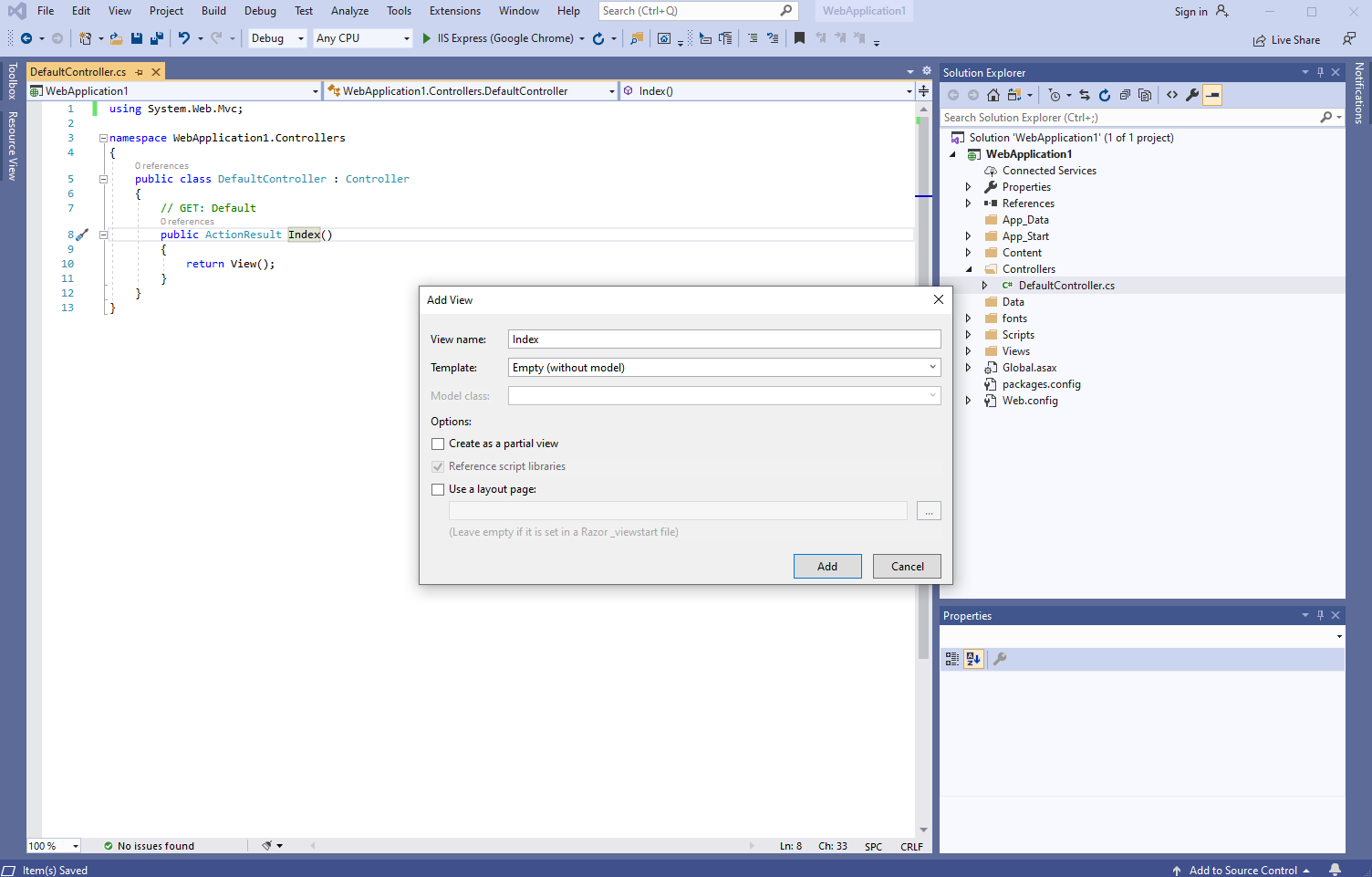Click the View name input field
This screenshot has height=877, width=1372.
point(723,339)
